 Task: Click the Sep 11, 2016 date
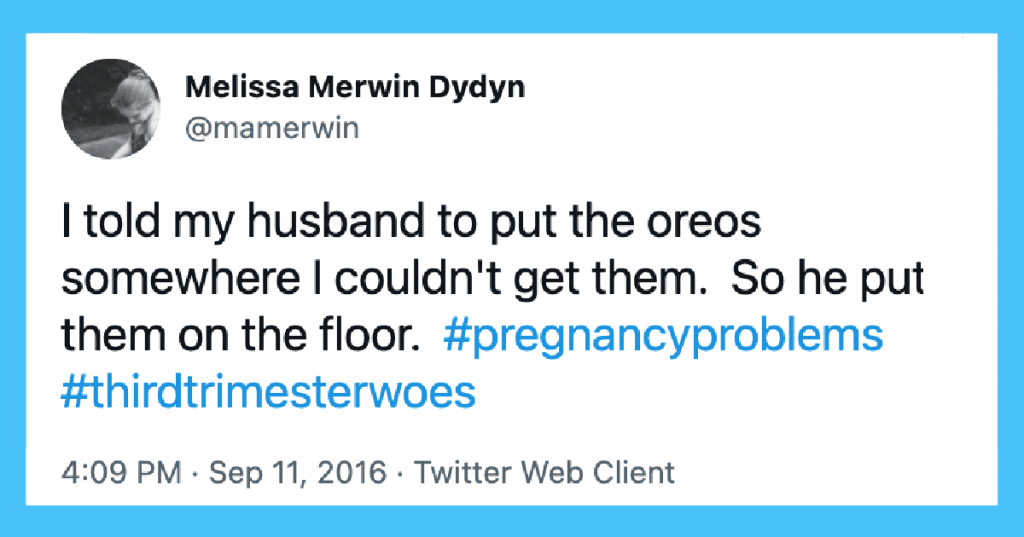pos(298,473)
